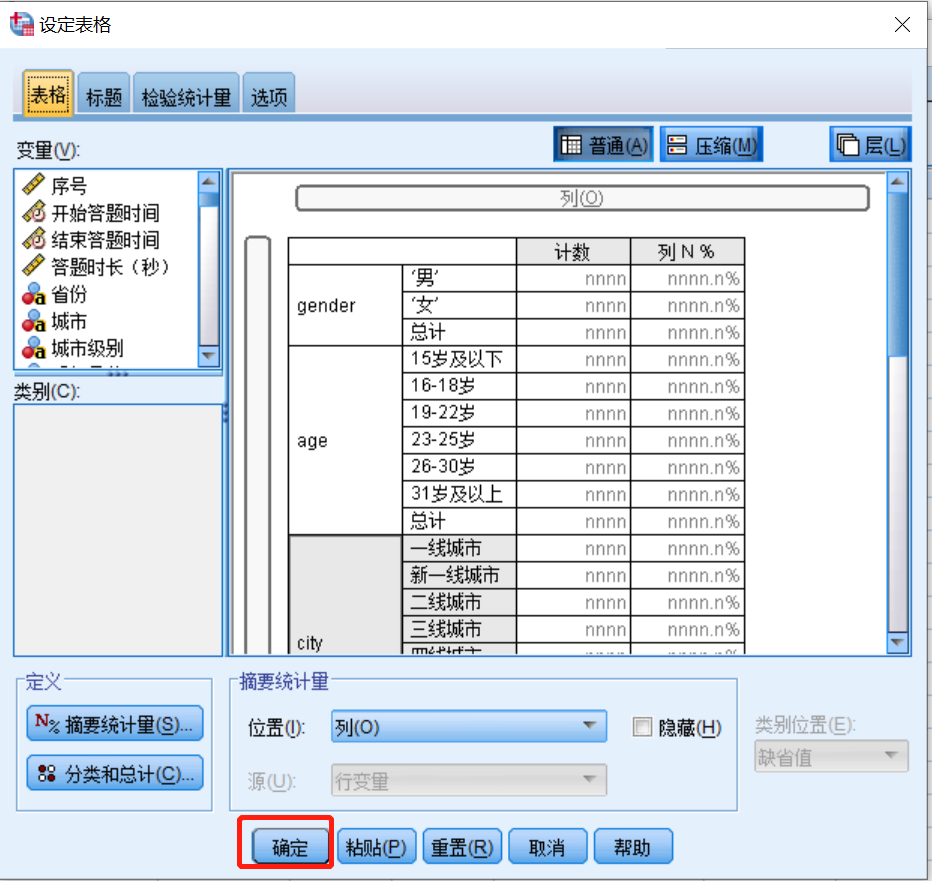Select the city row variable in preview
The width and height of the screenshot is (932, 881).
345,594
